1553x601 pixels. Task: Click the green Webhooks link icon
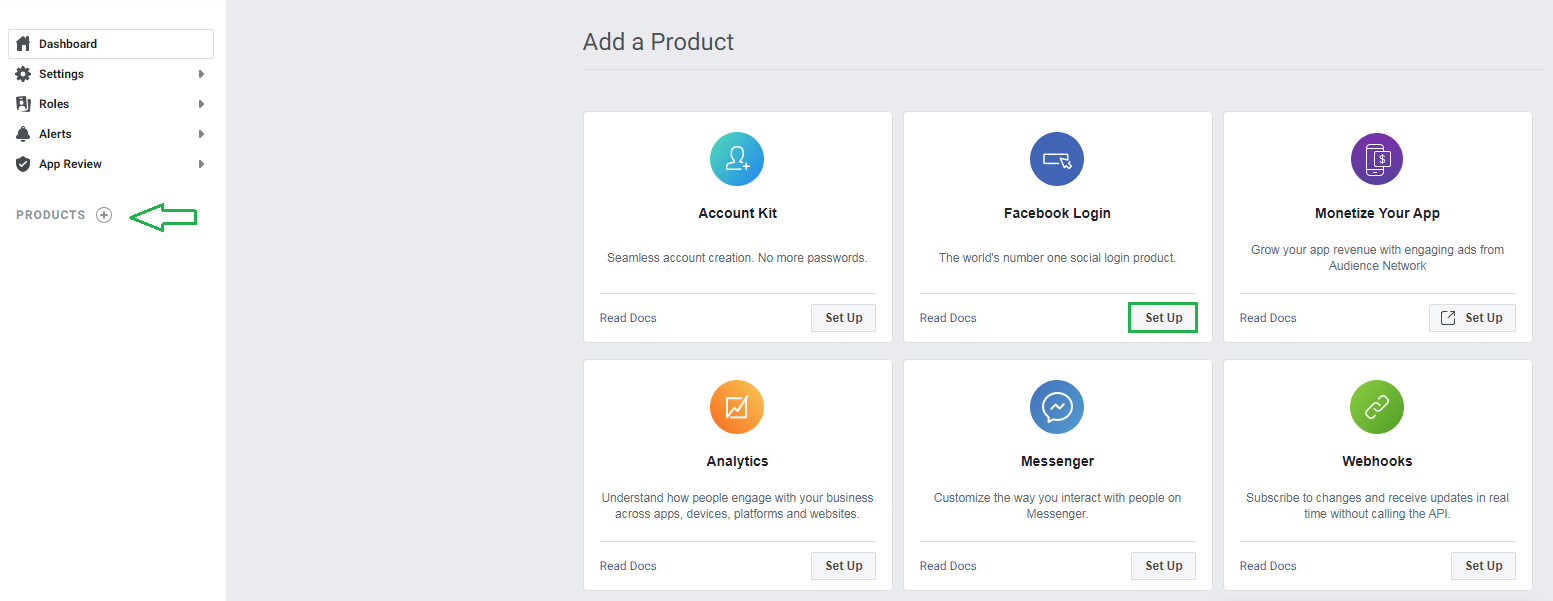(x=1377, y=407)
